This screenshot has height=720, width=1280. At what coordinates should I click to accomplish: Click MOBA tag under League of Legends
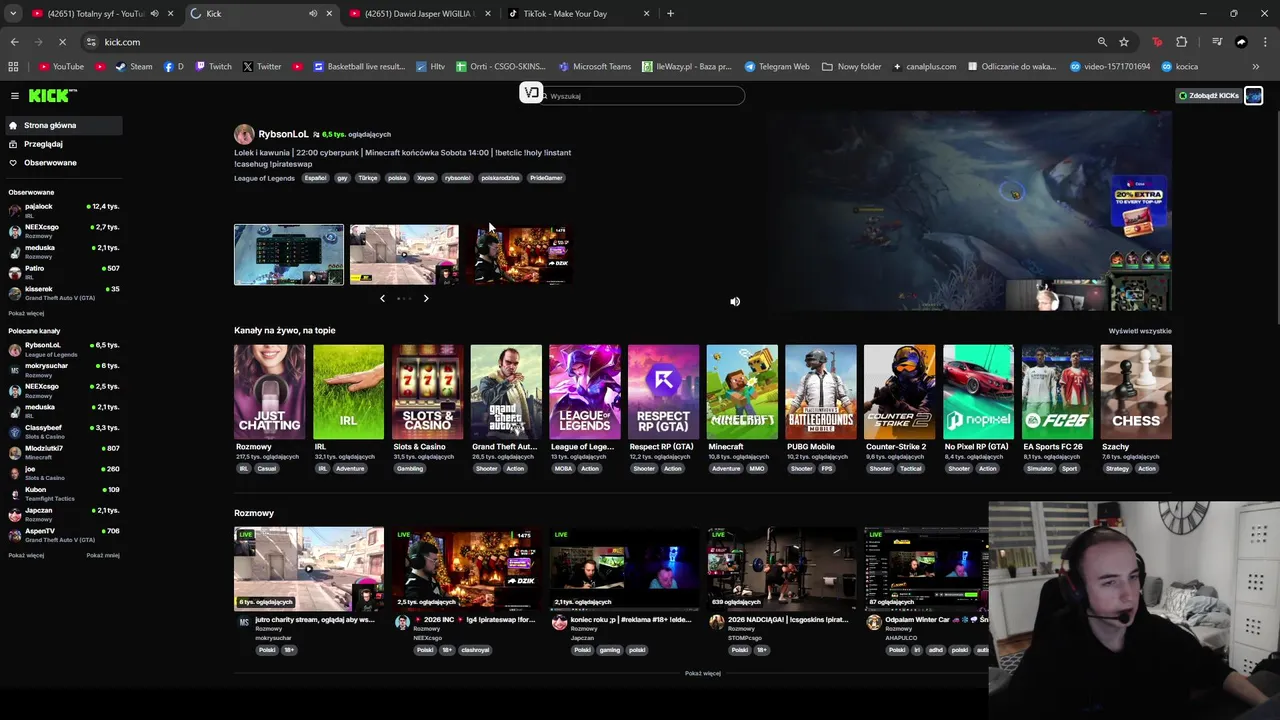pyautogui.click(x=563, y=468)
